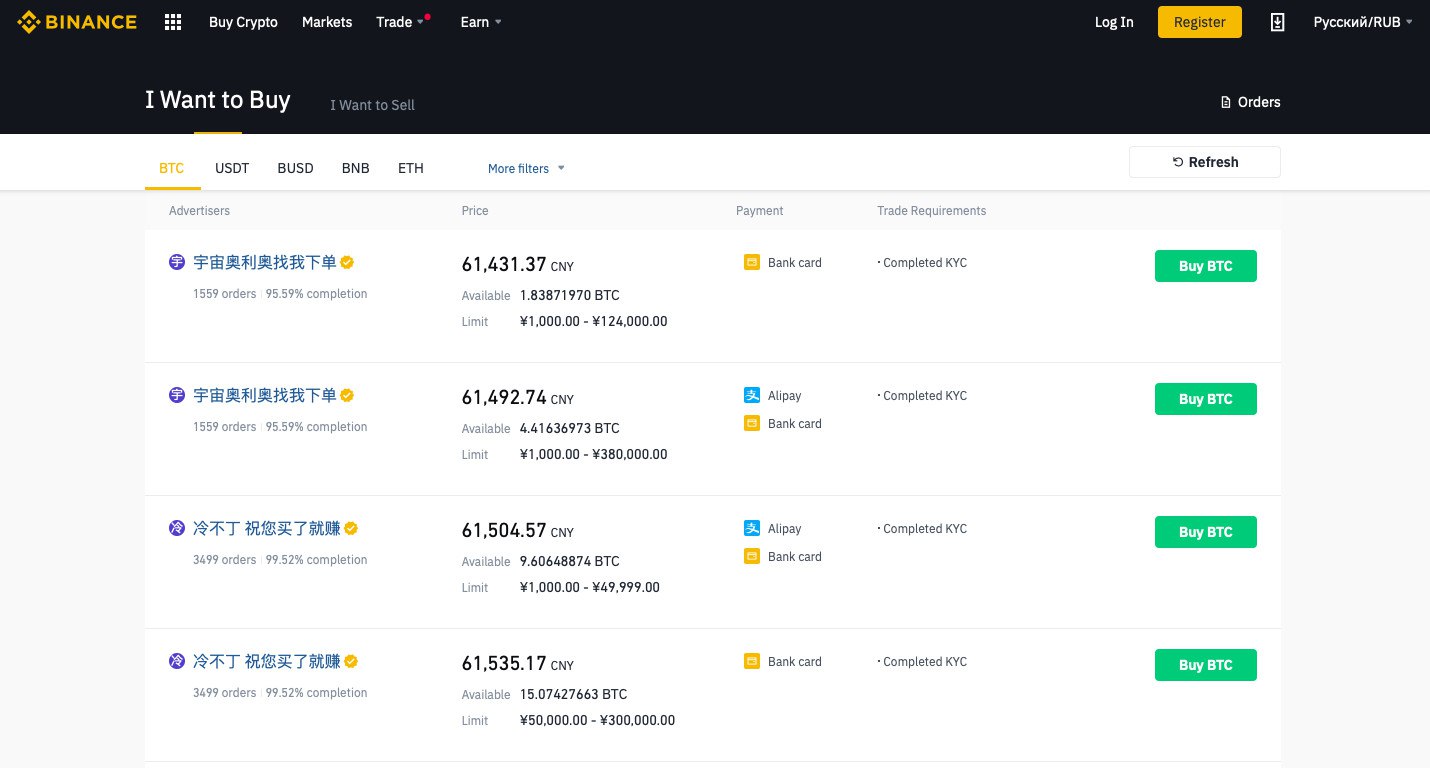Click verified badge in the 61,535.17 row
The width and height of the screenshot is (1430, 768).
351,661
